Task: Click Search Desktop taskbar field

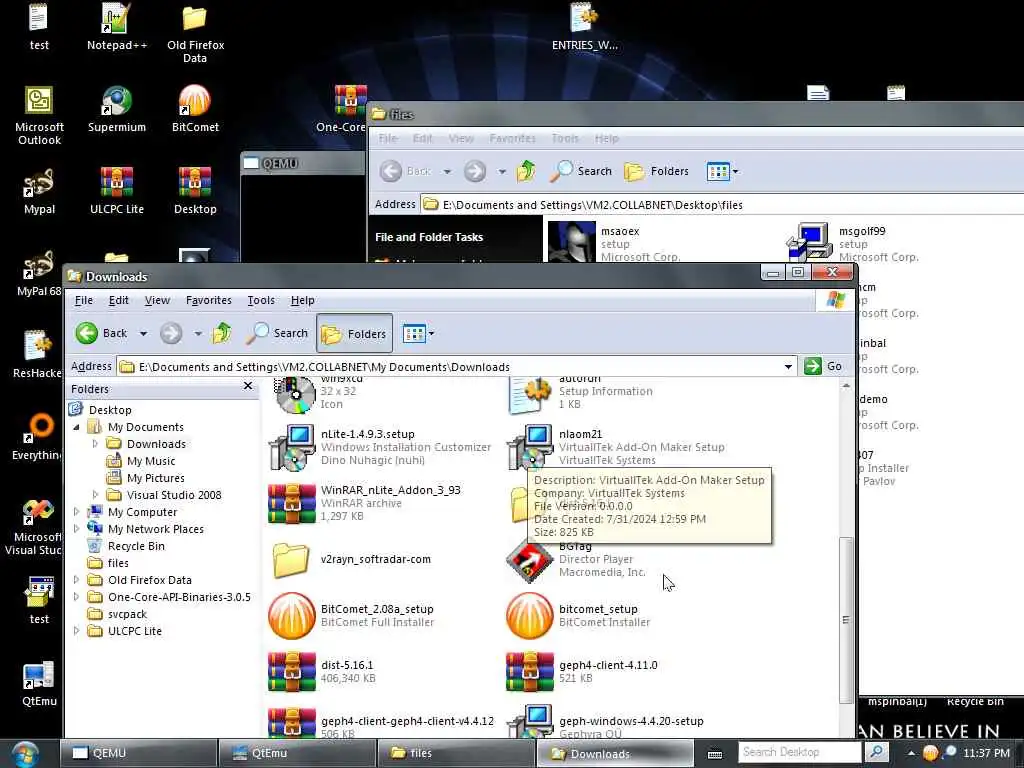Action: (x=799, y=752)
